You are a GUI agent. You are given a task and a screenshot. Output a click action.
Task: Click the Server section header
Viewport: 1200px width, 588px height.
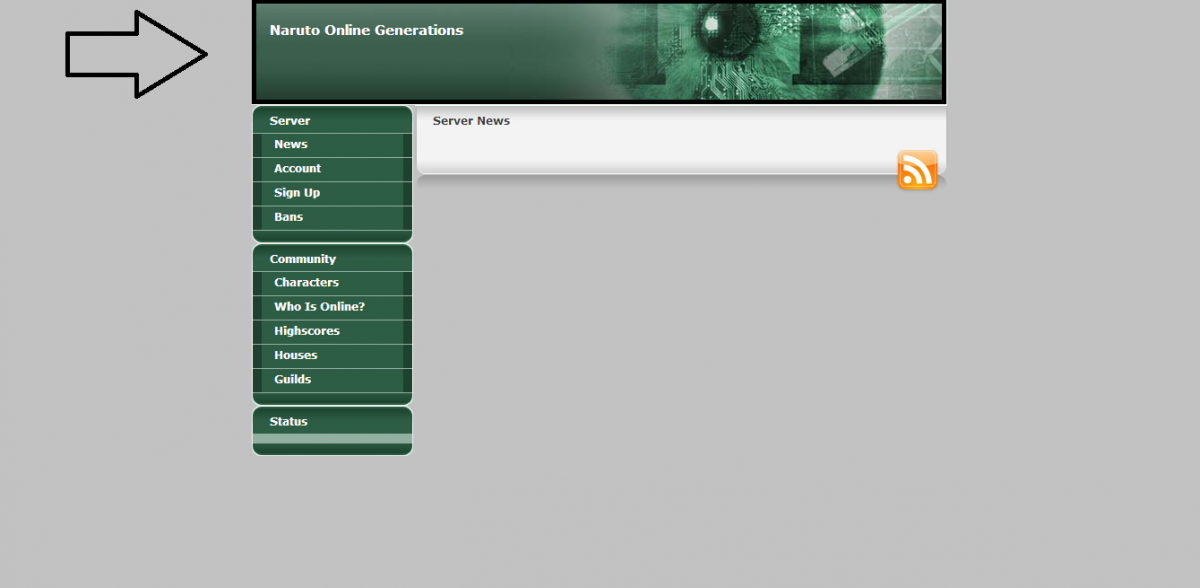point(290,121)
